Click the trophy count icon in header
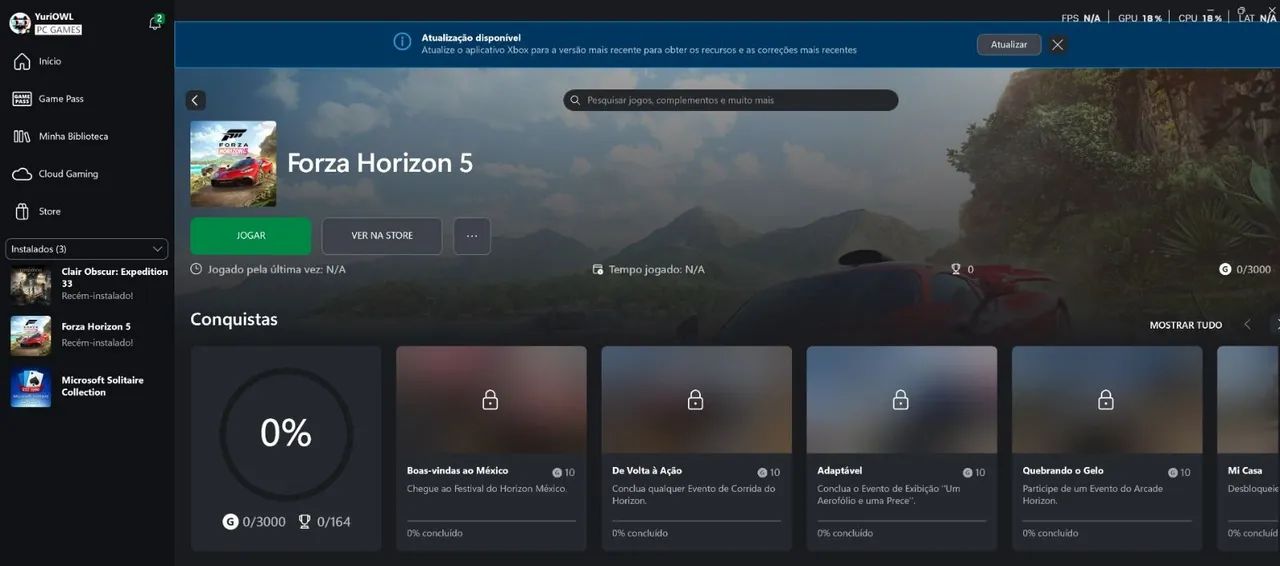The image size is (1280, 566). (x=956, y=269)
